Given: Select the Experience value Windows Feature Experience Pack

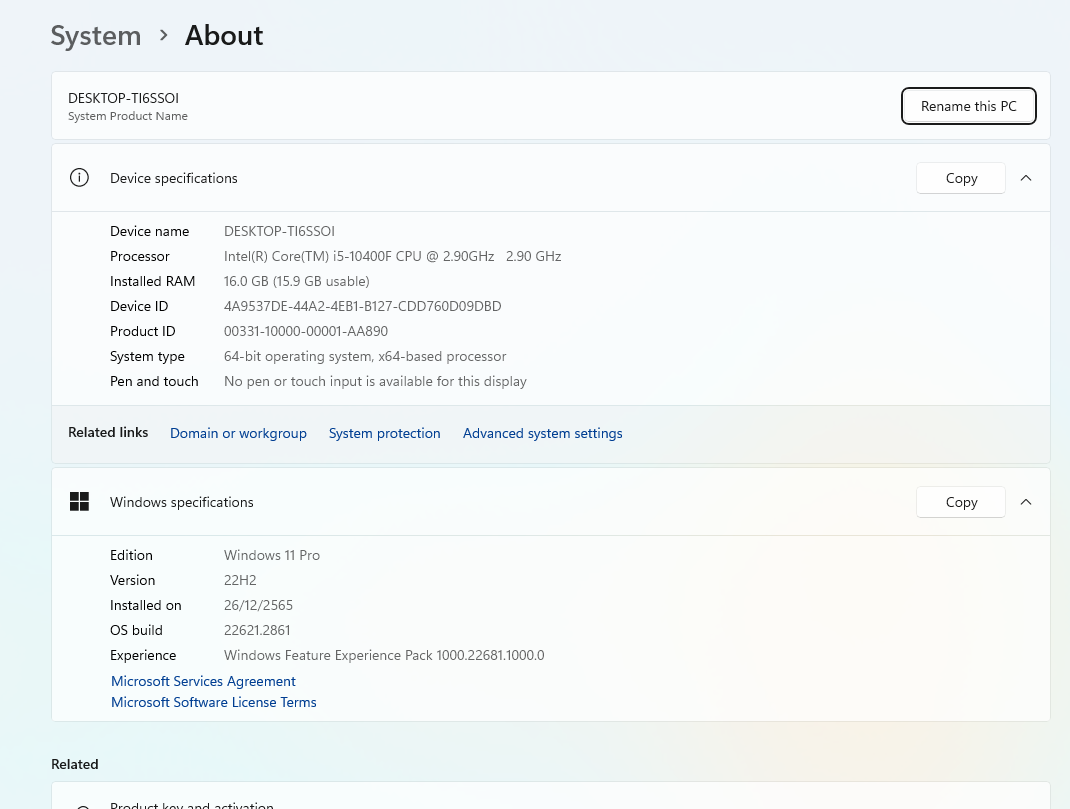Looking at the screenshot, I should click(x=384, y=656).
